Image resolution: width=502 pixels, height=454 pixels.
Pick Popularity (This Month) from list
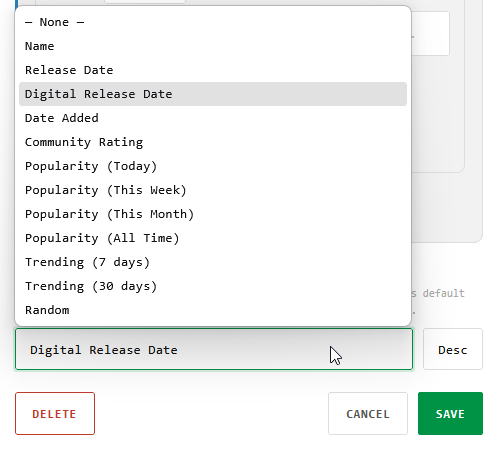[x=213, y=214]
